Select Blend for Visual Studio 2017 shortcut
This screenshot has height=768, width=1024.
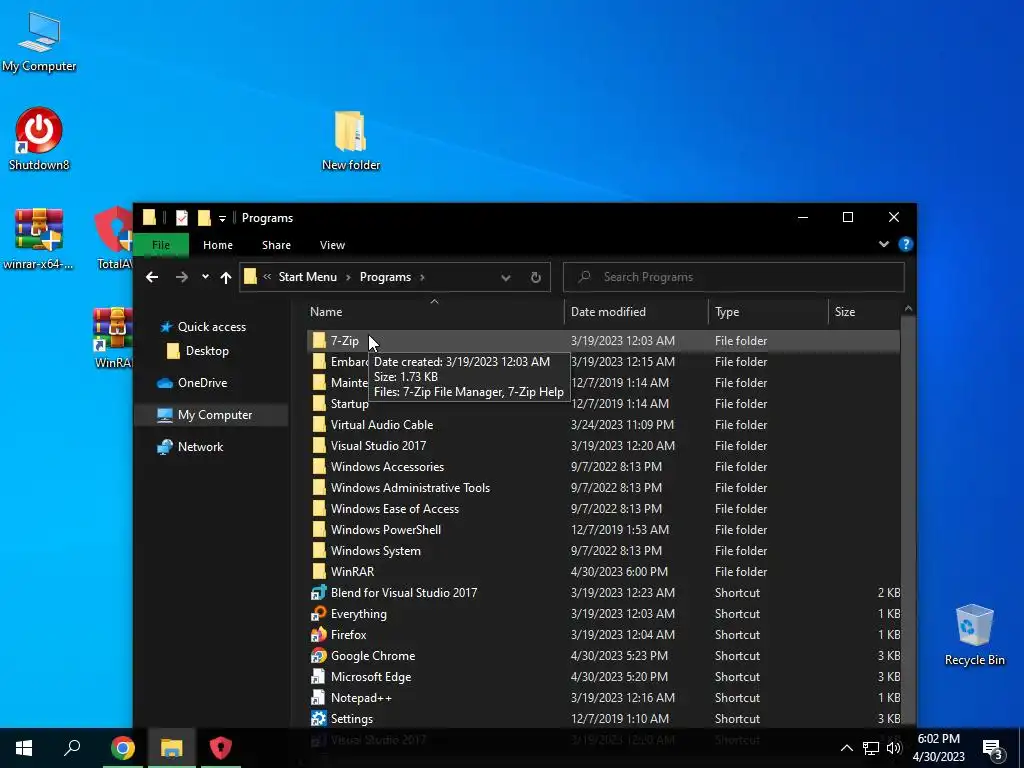pos(603,593)
